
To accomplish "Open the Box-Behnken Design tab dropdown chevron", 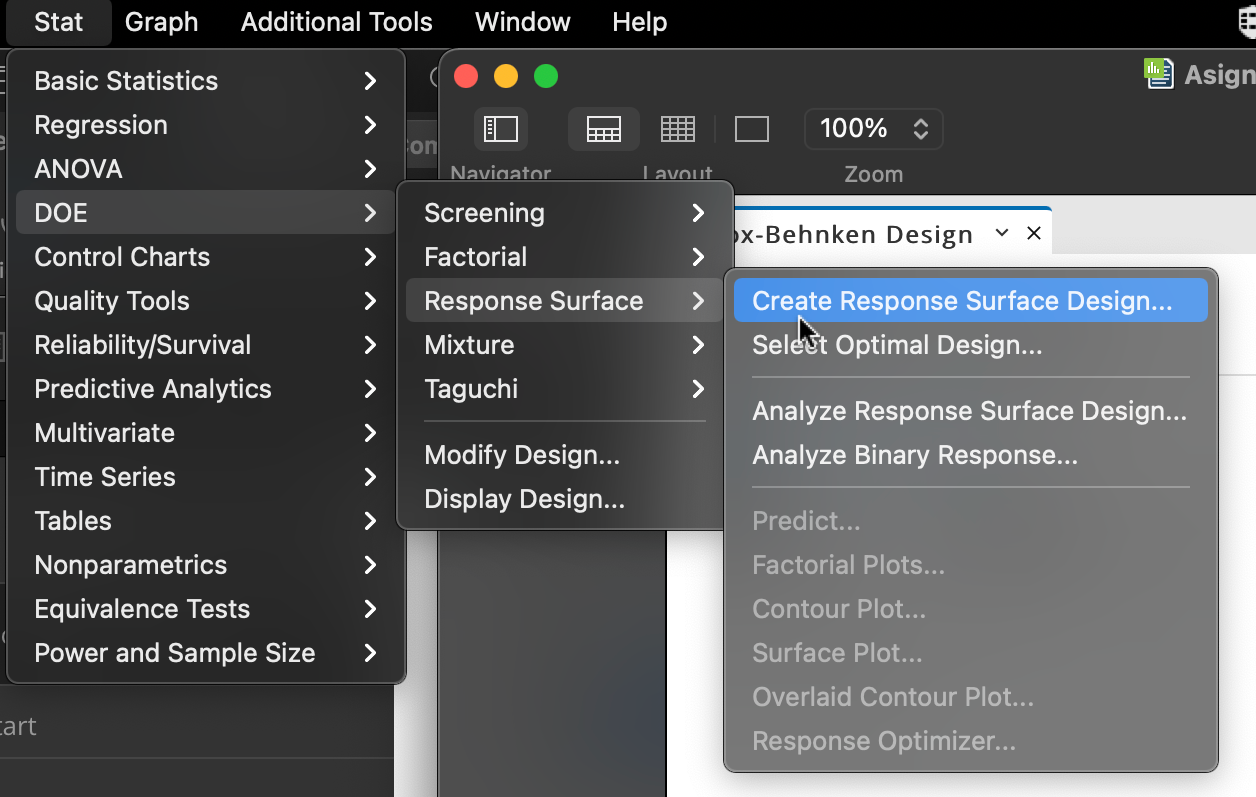I will click(x=1002, y=234).
